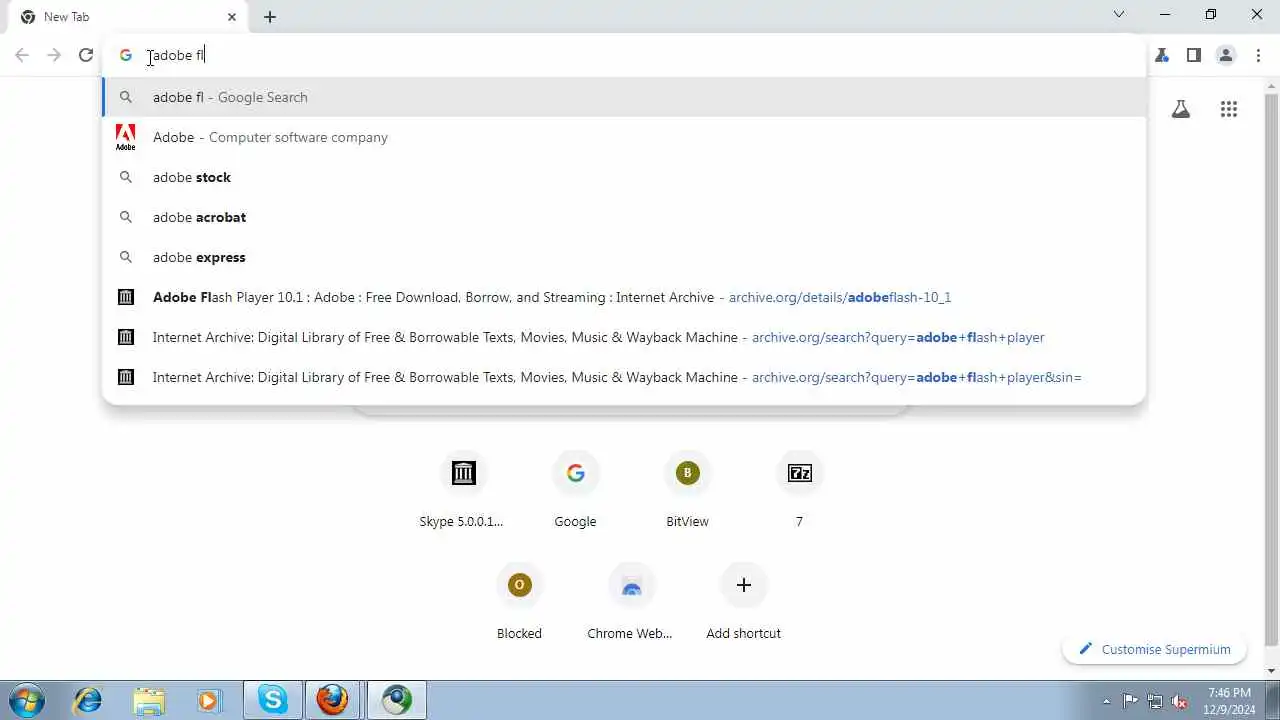This screenshot has height=720, width=1280.
Task: Launch Internet Explorer from taskbar
Action: [88, 700]
